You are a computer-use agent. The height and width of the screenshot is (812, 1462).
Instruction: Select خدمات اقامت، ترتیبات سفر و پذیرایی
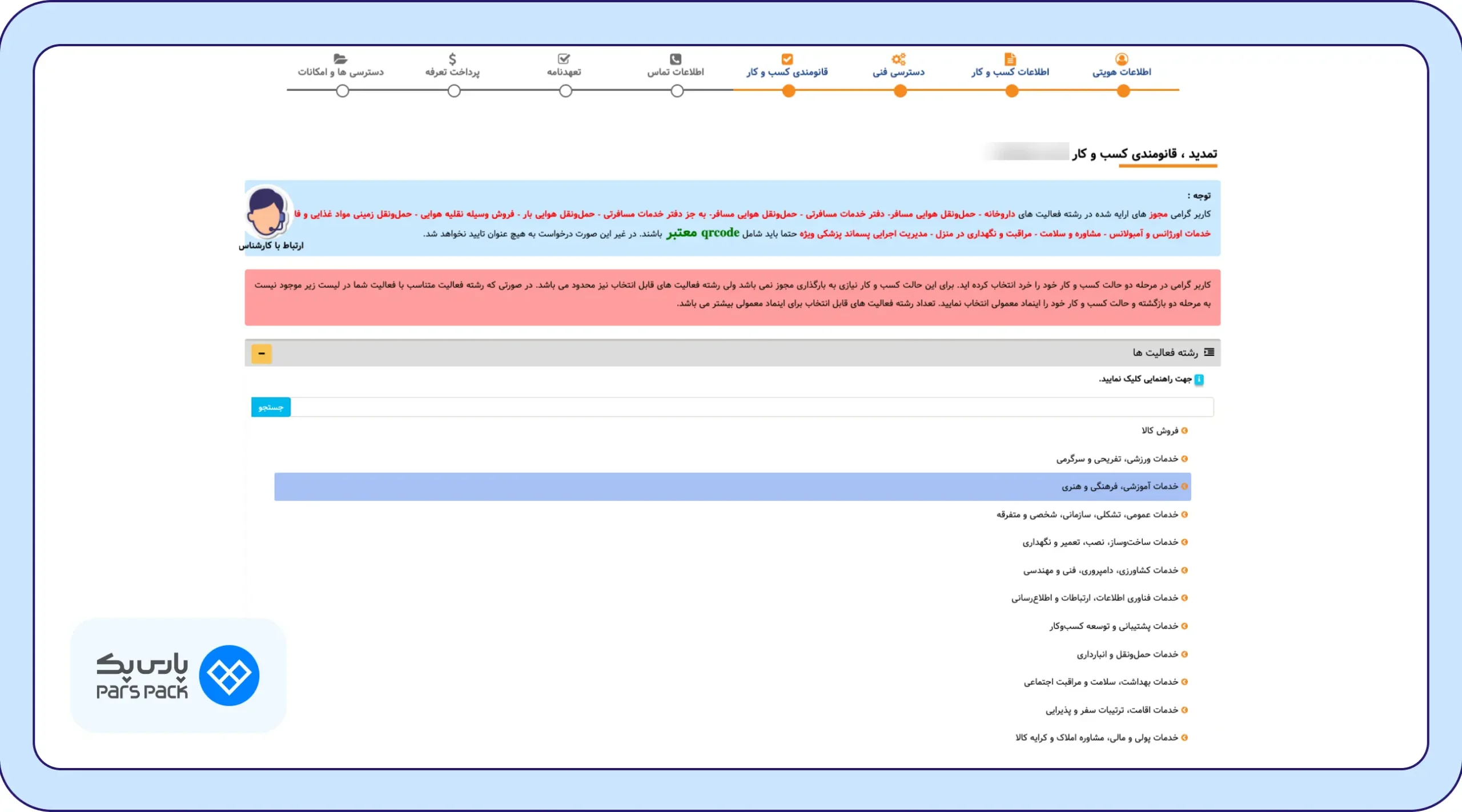tap(1112, 710)
